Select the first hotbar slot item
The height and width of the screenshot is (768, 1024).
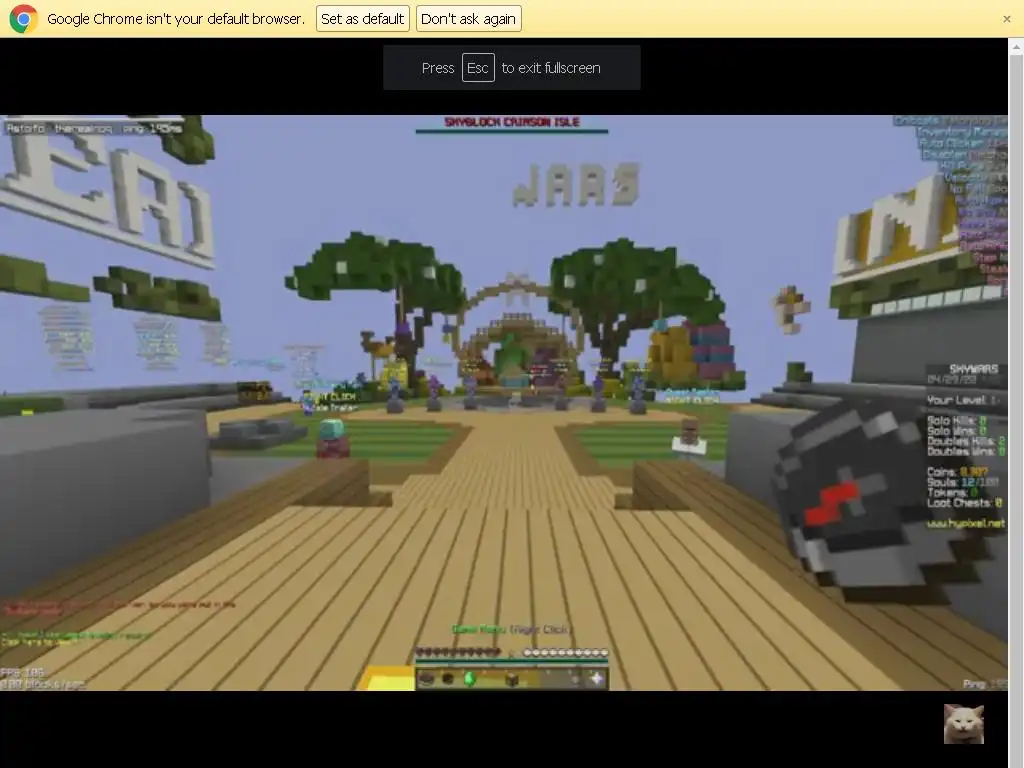pyautogui.click(x=426, y=679)
